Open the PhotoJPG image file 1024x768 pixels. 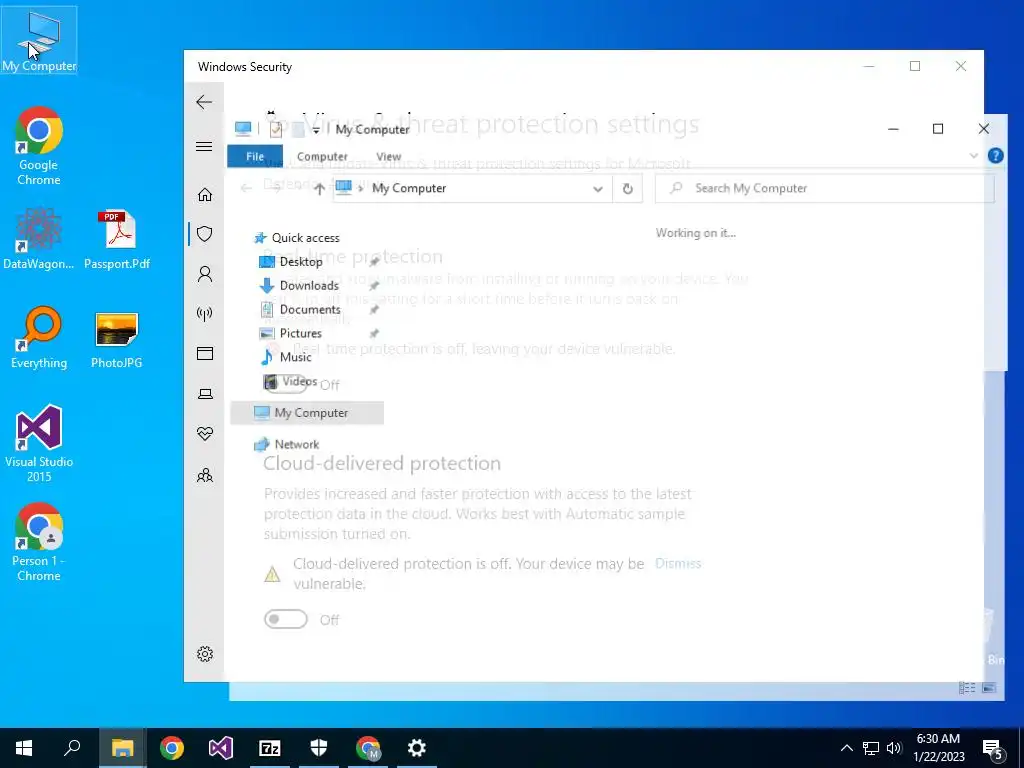[x=117, y=338]
